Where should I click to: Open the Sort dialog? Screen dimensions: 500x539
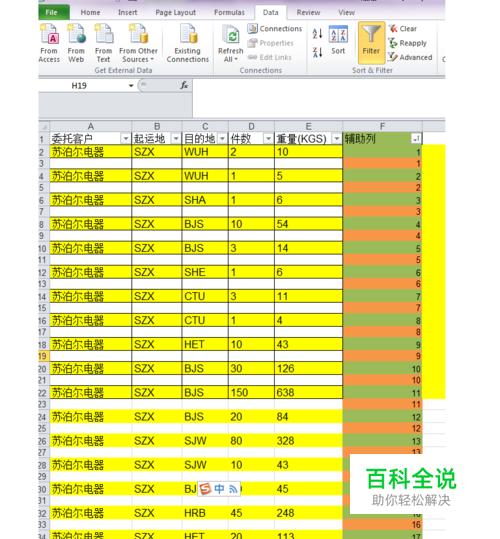tap(338, 40)
